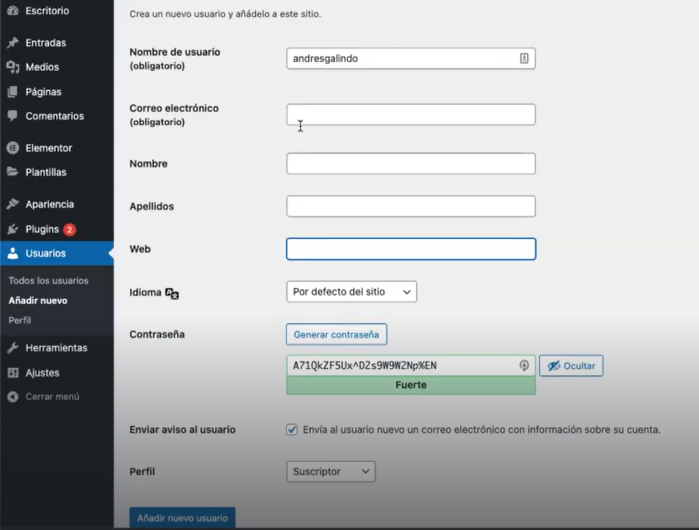Screen dimensions: 699x530
Task: Click the Añadir nuevo usuario button
Action: coord(182,518)
